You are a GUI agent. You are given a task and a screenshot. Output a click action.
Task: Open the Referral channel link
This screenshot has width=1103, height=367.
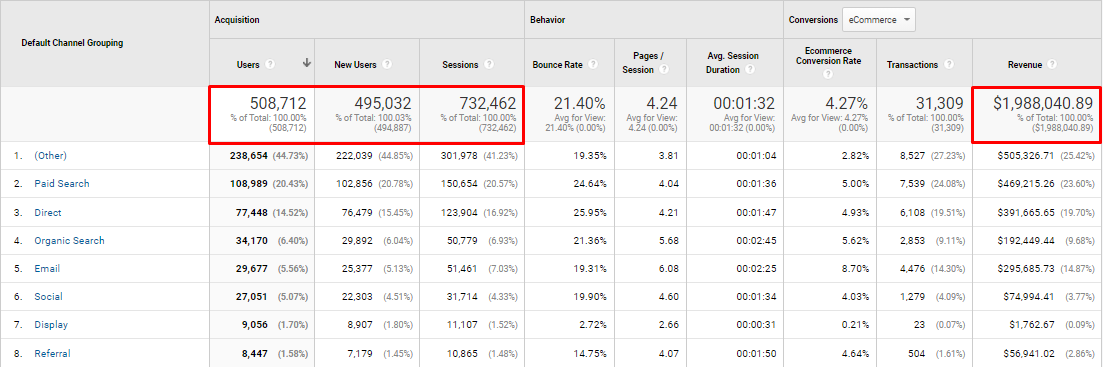pyautogui.click(x=53, y=353)
